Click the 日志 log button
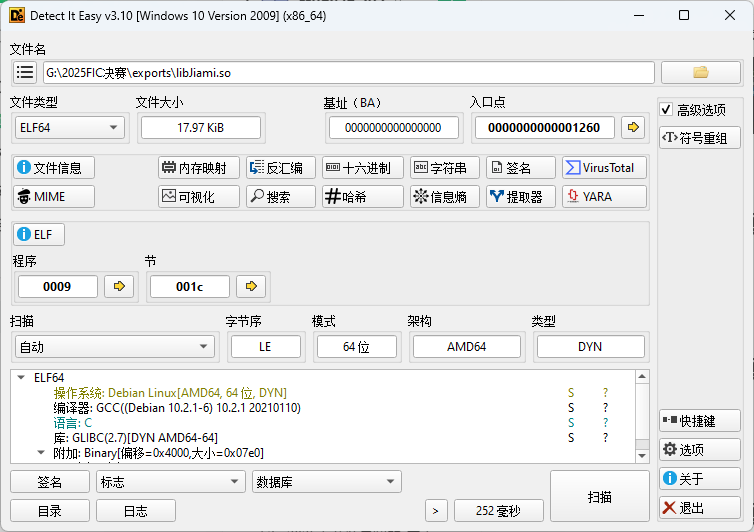Screen dimensions: 754x532 [136, 510]
